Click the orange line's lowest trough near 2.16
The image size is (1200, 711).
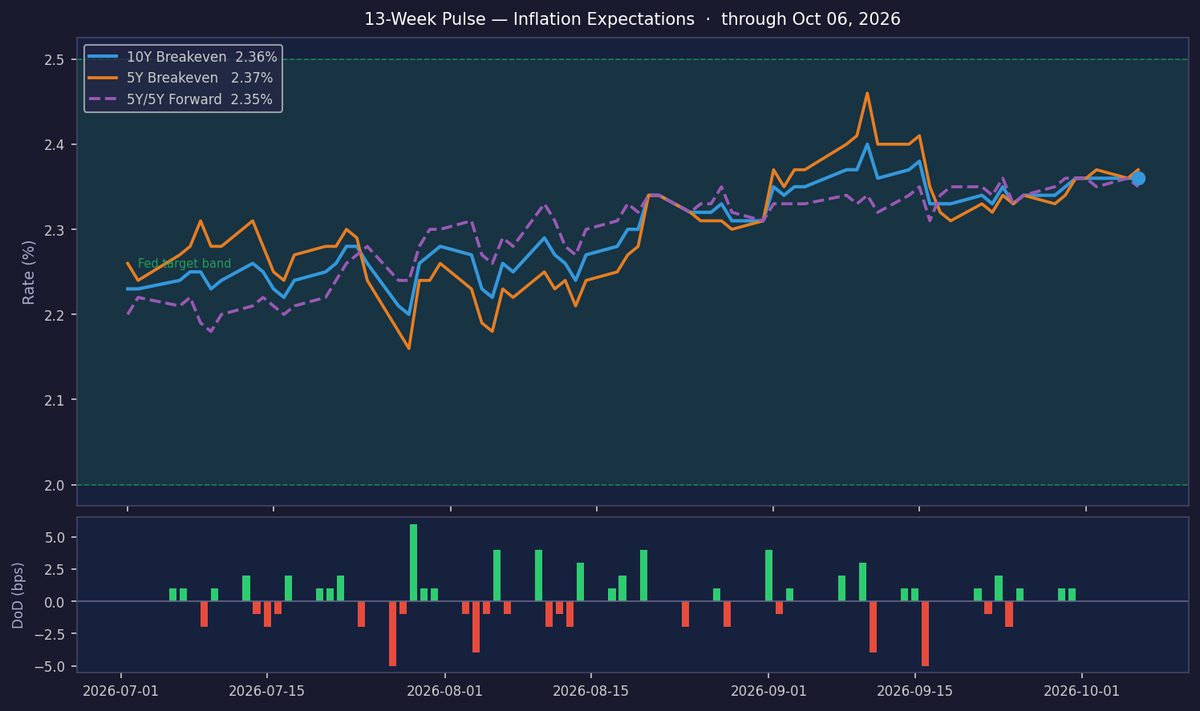(409, 348)
